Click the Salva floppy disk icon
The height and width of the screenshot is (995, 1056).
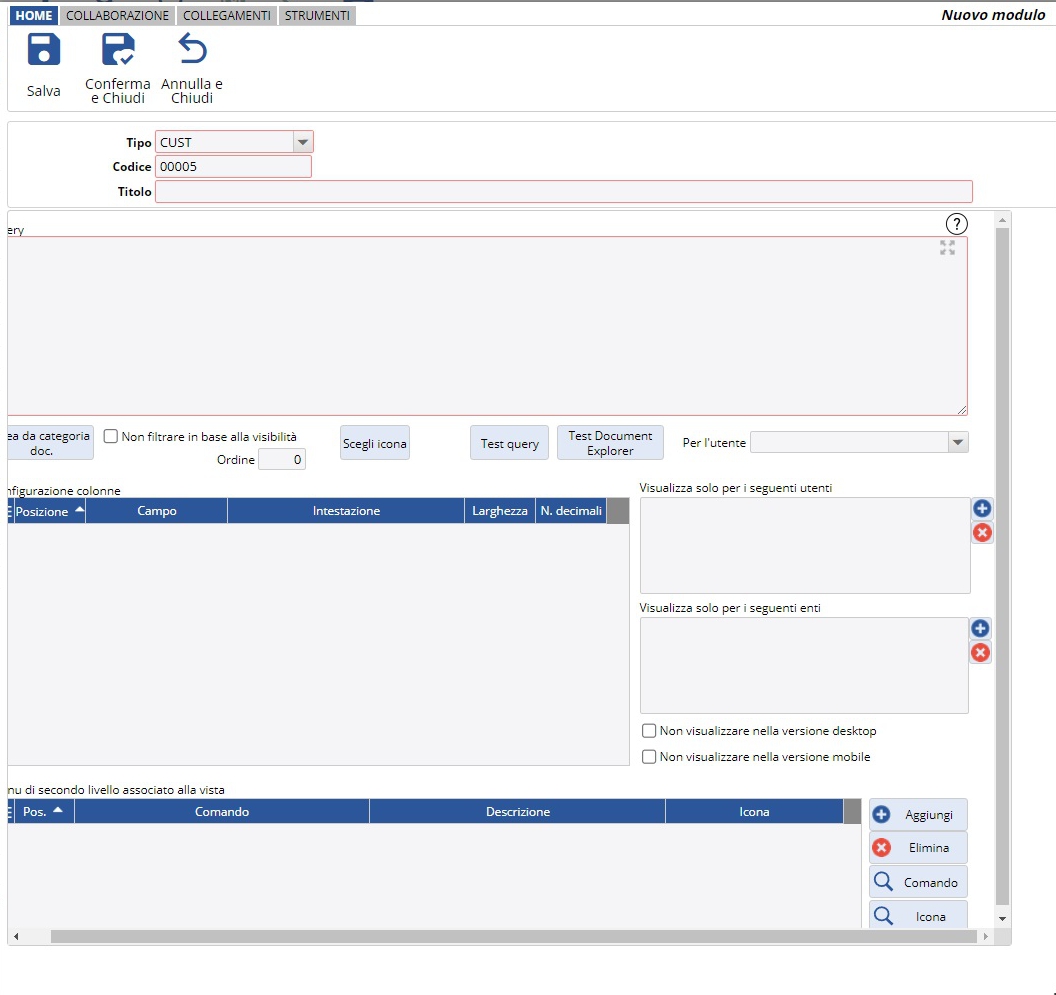coord(44,50)
